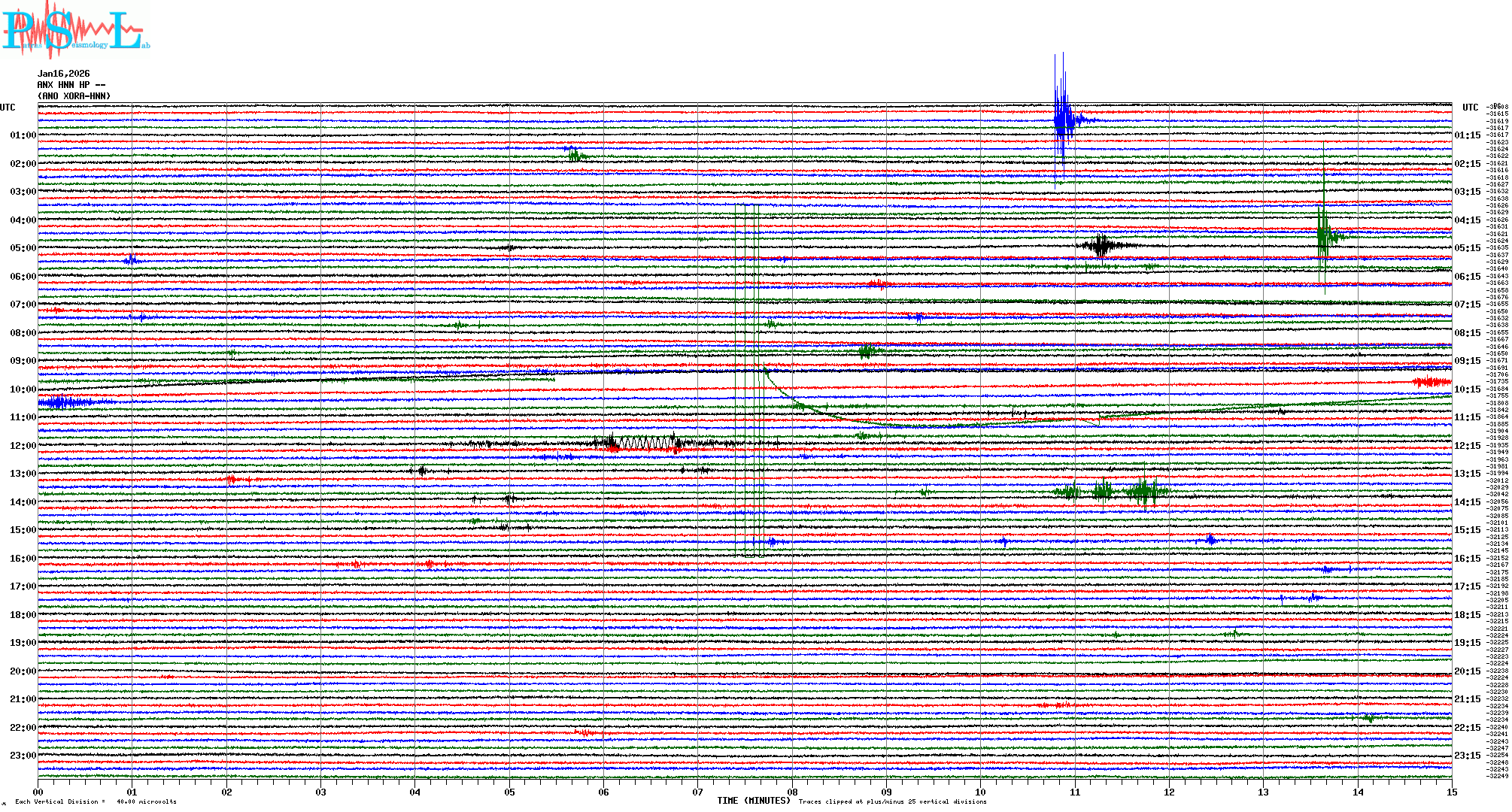Click the right UTC axis heading
This screenshot has height=812, width=1512.
(x=1470, y=108)
